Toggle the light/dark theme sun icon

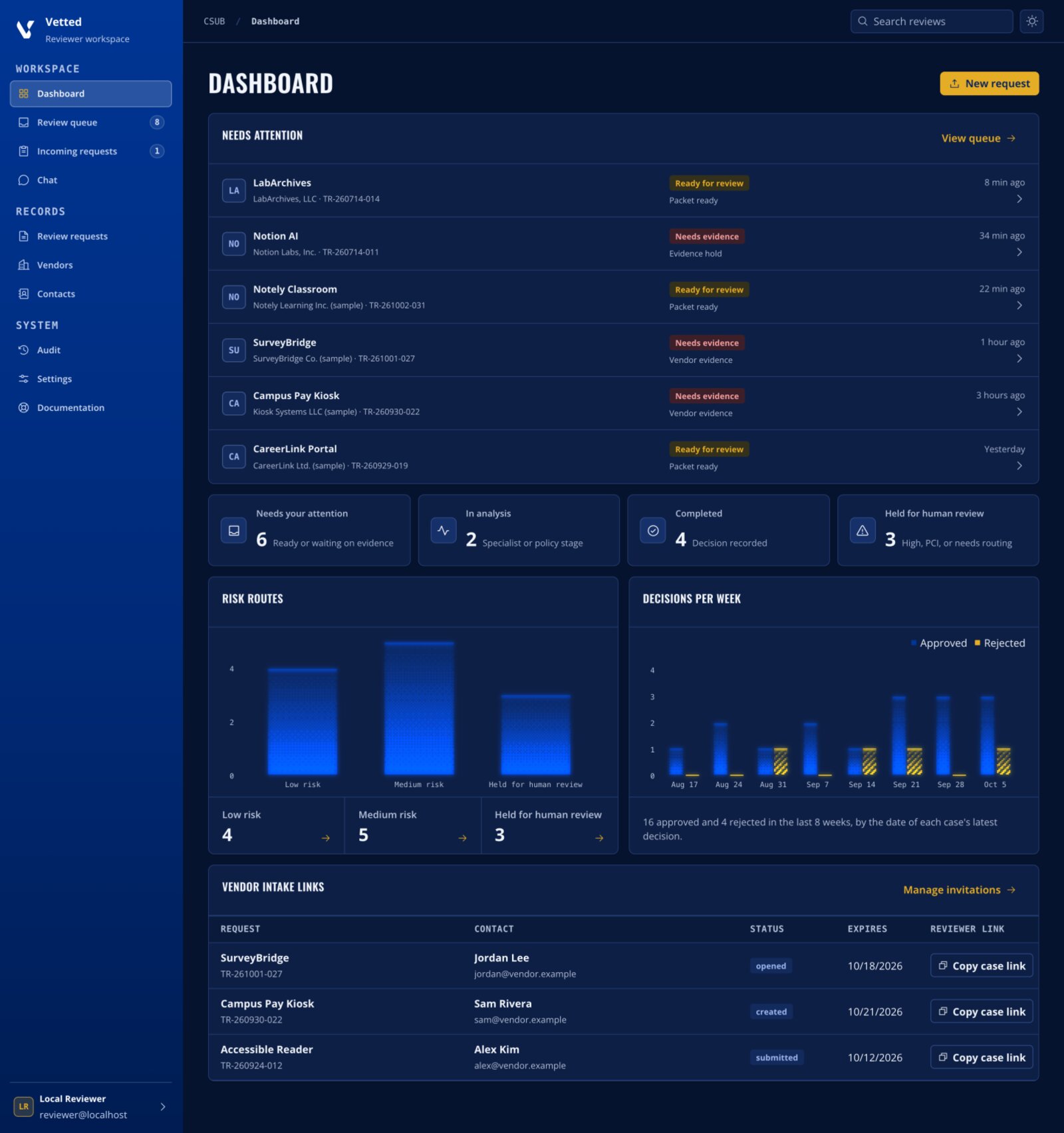(1031, 21)
